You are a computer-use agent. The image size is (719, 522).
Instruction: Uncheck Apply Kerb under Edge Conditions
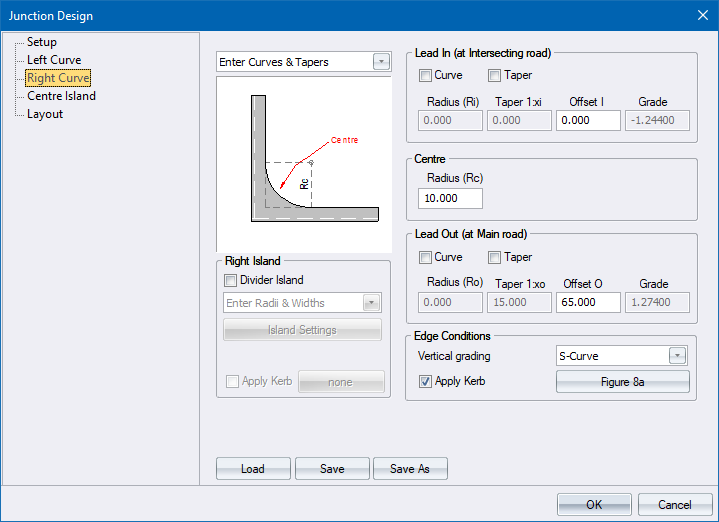click(426, 381)
